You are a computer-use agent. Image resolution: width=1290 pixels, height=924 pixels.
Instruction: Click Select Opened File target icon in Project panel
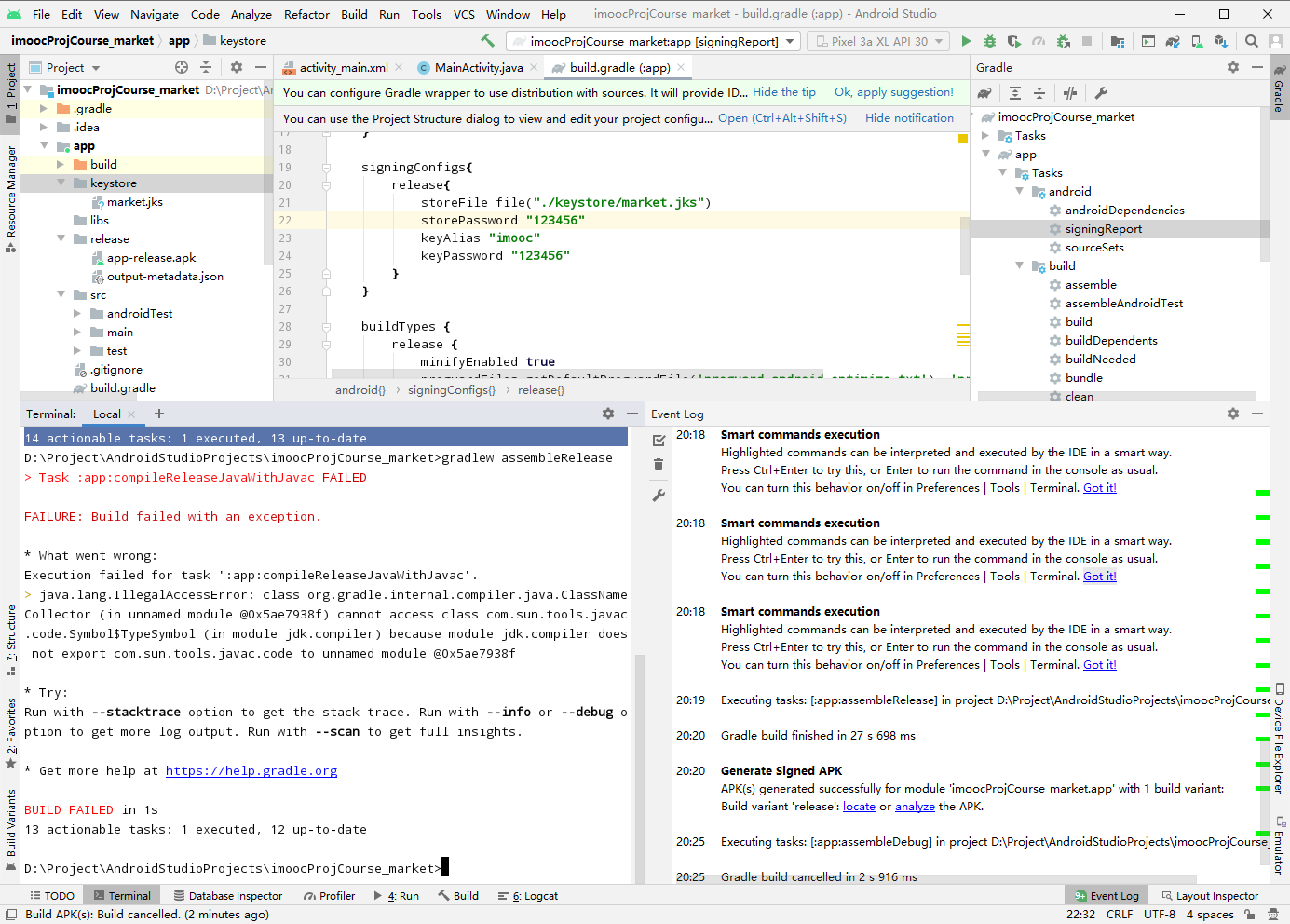pos(182,67)
